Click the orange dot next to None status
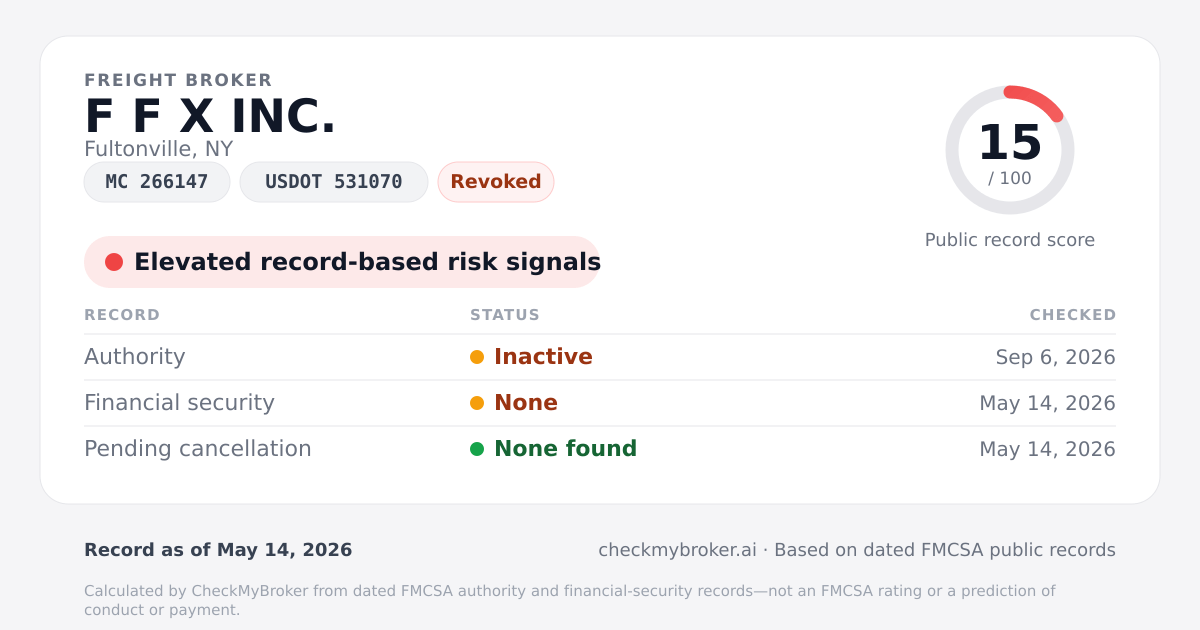This screenshot has height=630, width=1200. tap(477, 403)
